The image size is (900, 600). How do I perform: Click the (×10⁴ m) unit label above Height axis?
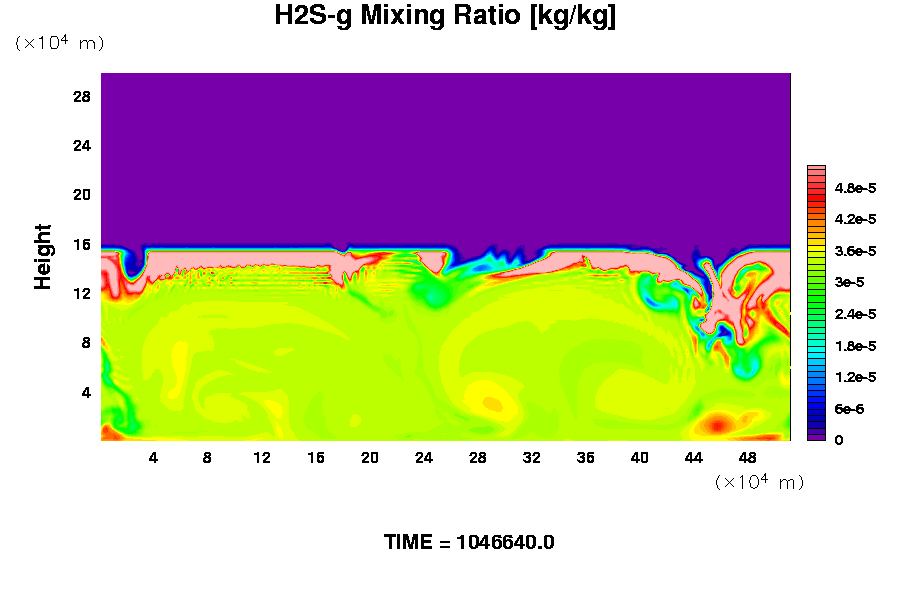pos(59,43)
